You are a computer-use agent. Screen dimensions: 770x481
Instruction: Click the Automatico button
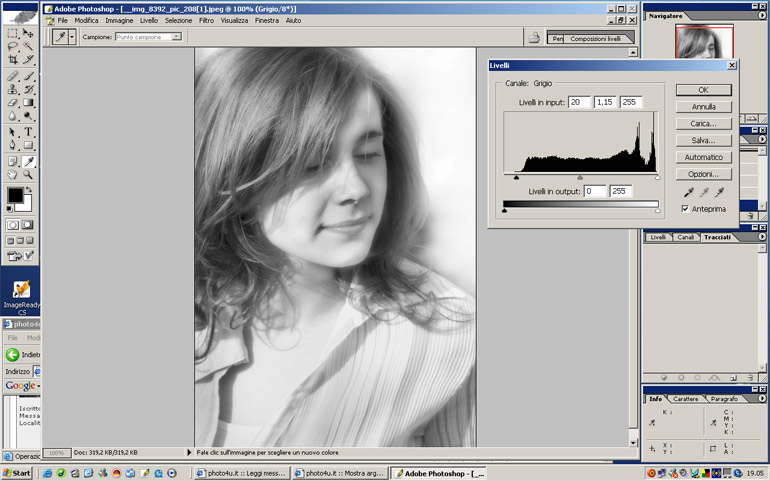click(x=704, y=157)
